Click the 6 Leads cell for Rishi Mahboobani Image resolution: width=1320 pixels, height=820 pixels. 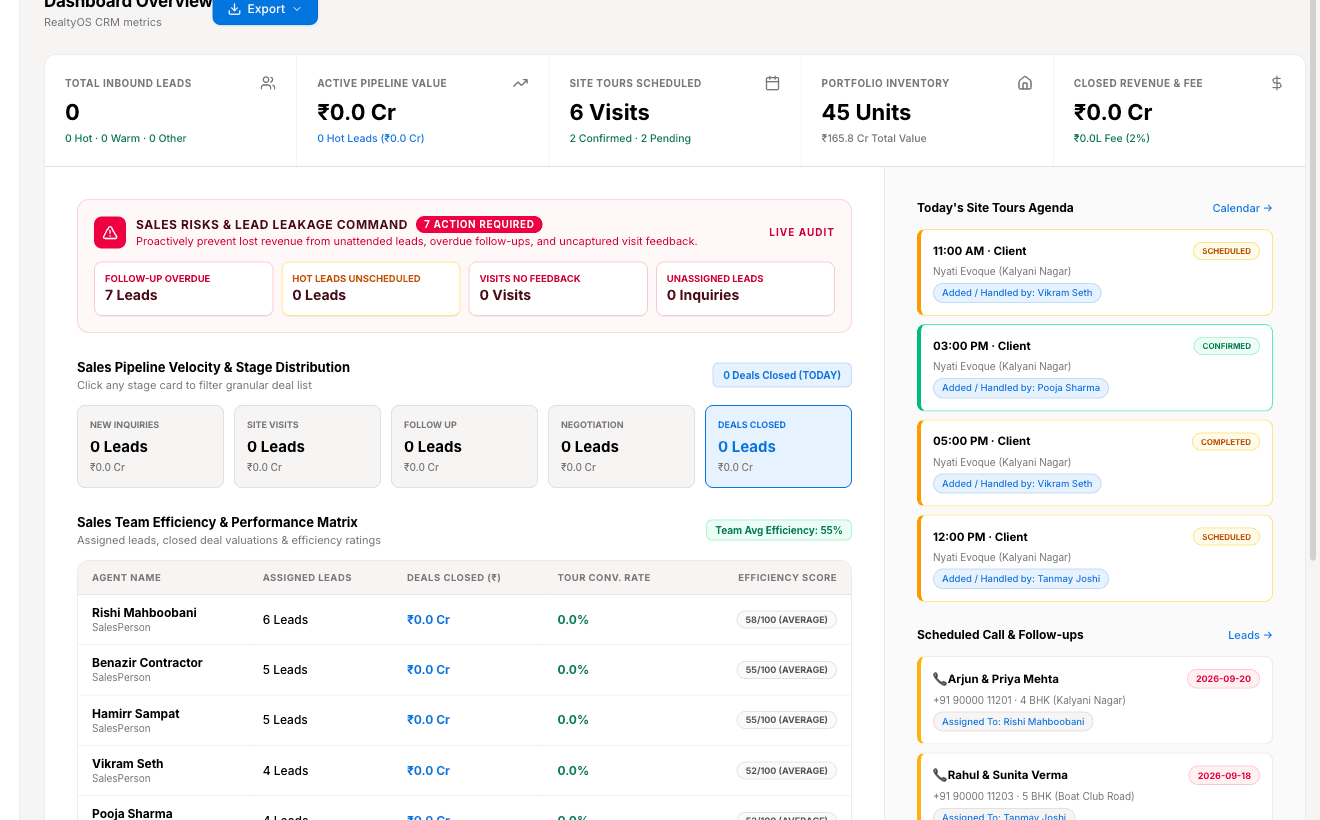tap(285, 620)
